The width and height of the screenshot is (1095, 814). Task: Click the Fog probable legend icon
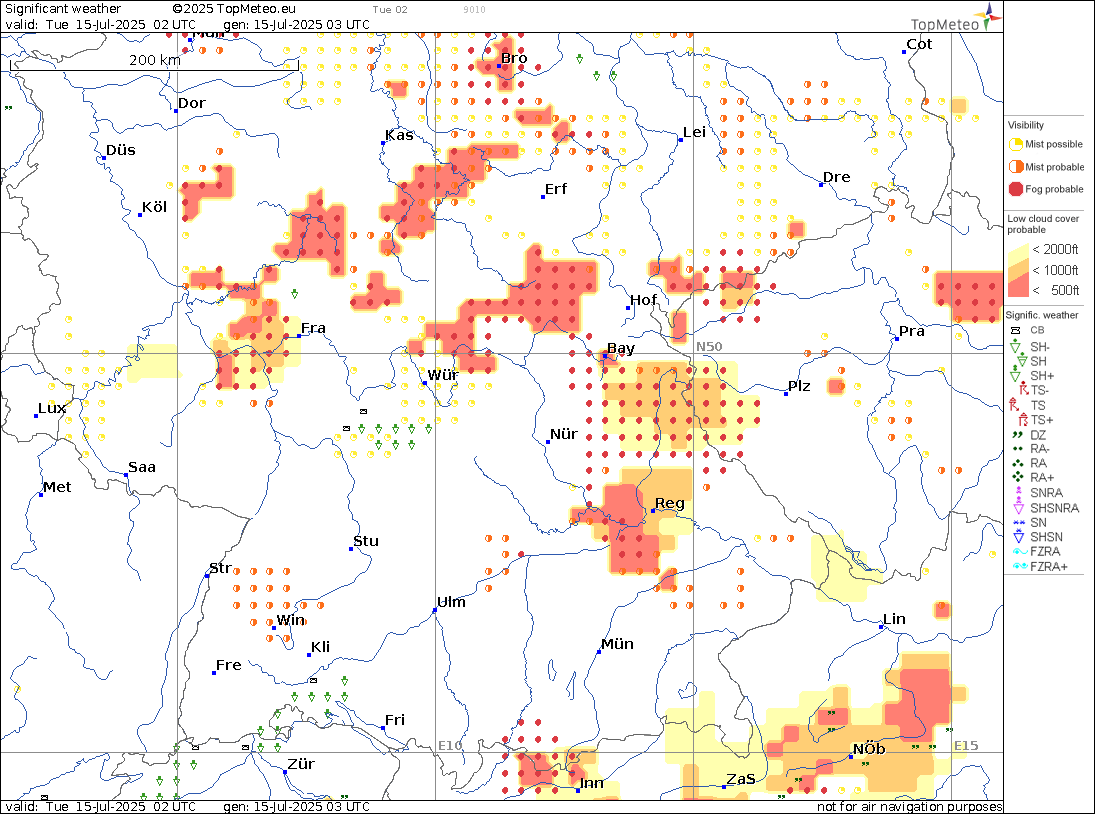[1015, 189]
